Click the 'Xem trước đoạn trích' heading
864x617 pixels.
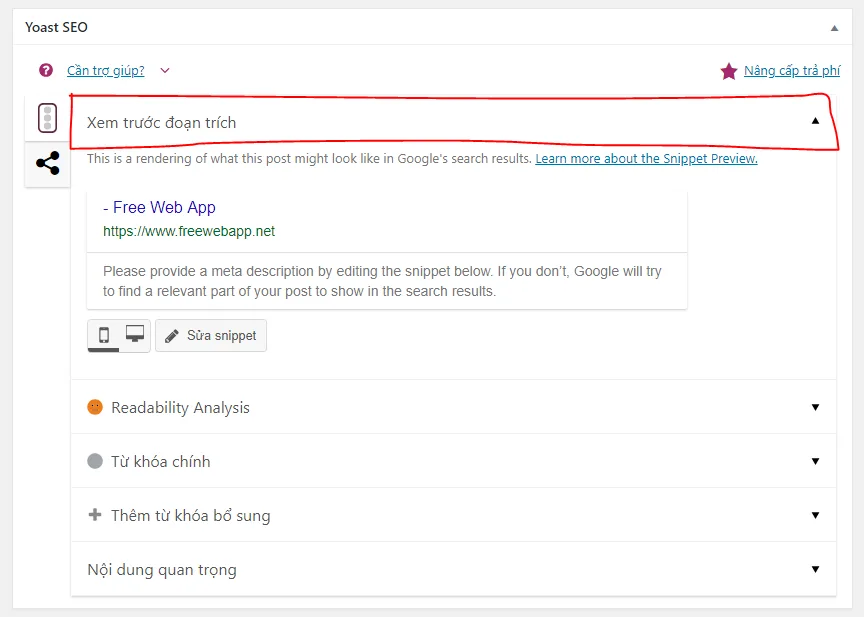pos(161,122)
